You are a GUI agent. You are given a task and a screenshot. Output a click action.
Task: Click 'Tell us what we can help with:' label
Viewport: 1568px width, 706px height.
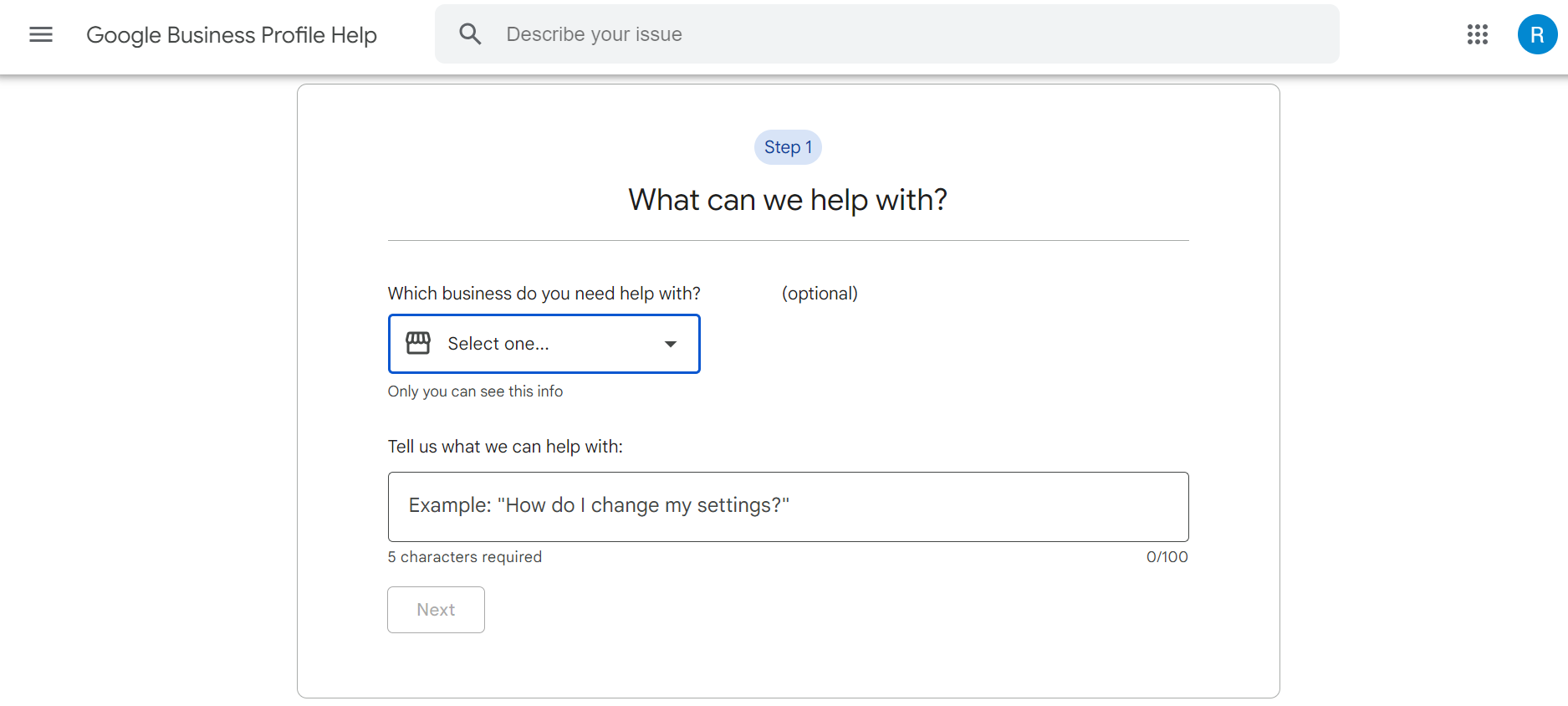[505, 447]
